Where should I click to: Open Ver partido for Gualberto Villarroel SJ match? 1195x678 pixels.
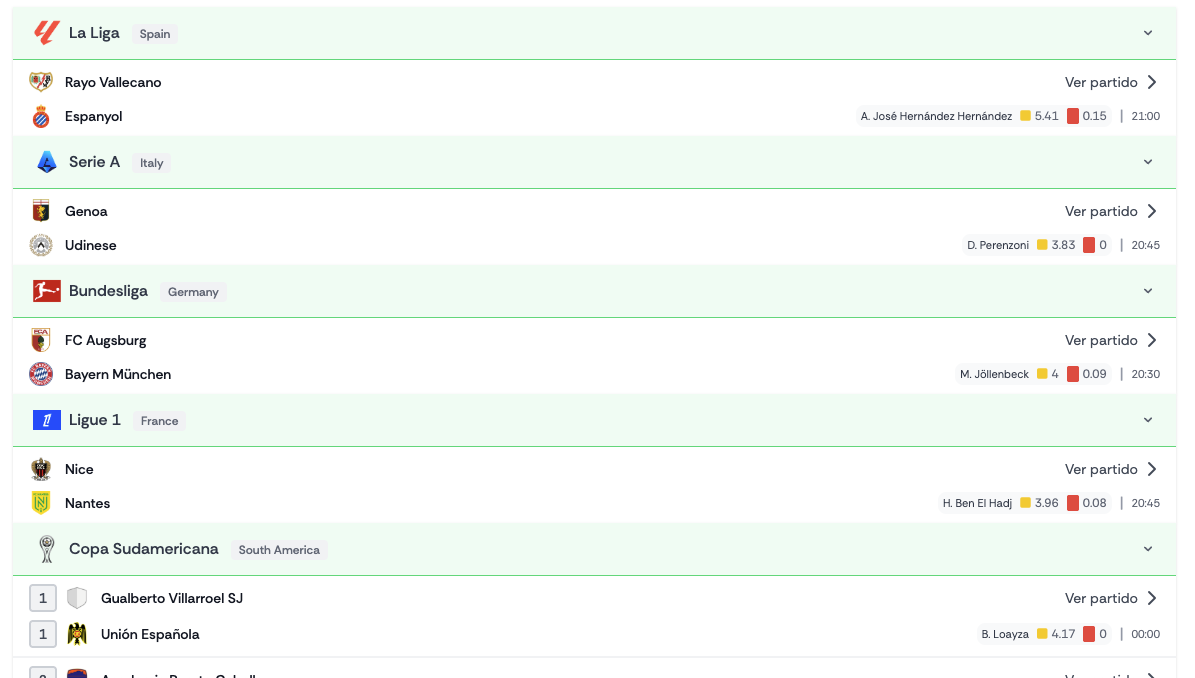(x=1111, y=598)
